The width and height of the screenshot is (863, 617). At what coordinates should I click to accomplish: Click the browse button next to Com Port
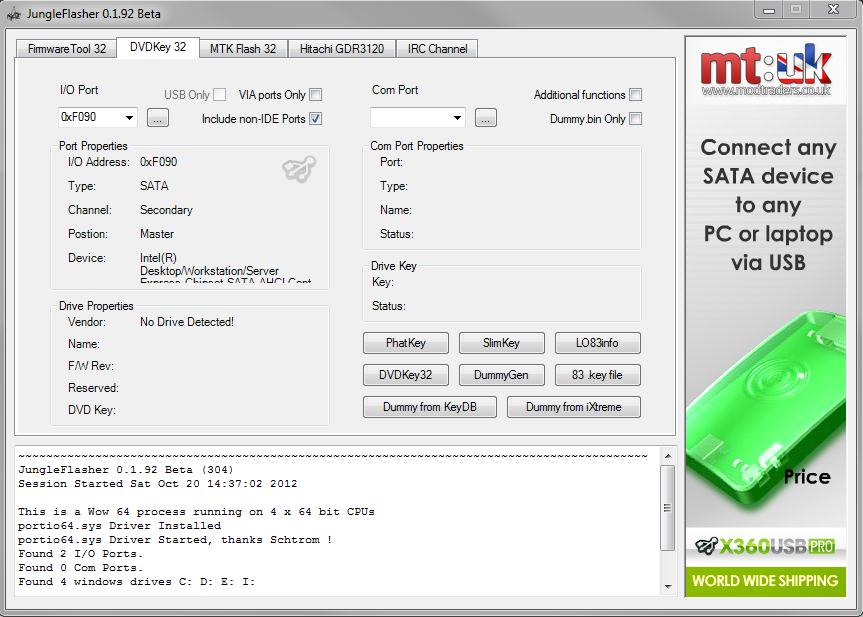(x=485, y=118)
